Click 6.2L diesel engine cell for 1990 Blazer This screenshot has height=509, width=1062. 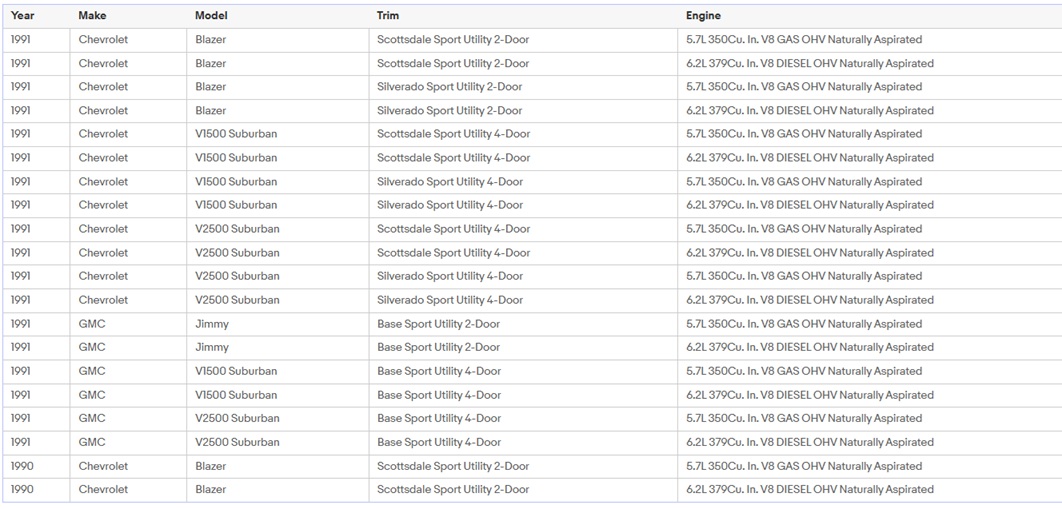click(x=809, y=490)
